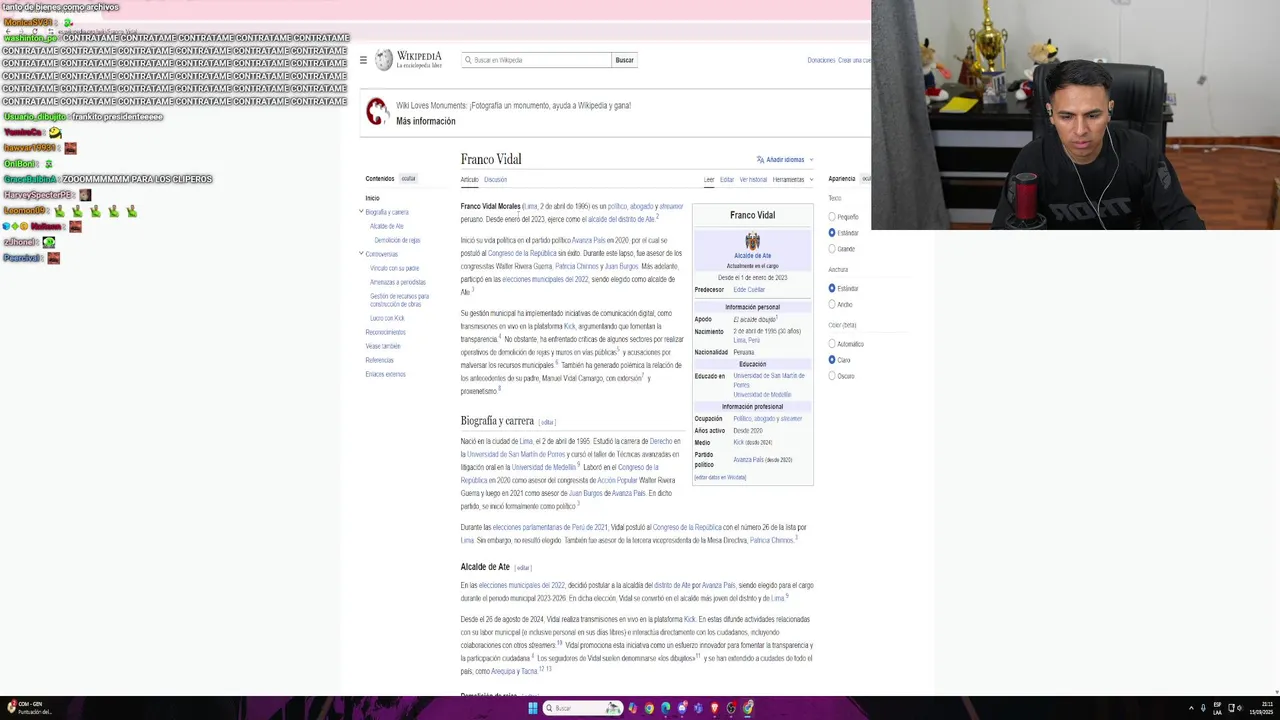Open the Universidad de San Martín de Porres infobox link
Image resolution: width=1280 pixels, height=720 pixels.
click(768, 380)
